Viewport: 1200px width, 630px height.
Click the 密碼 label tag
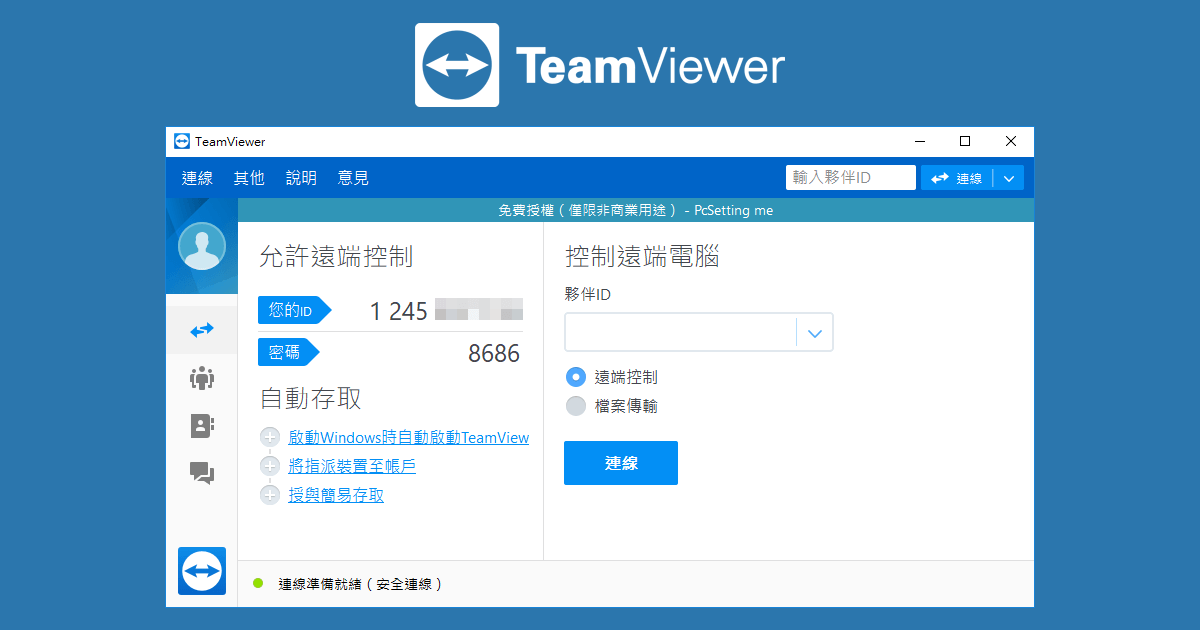click(288, 352)
